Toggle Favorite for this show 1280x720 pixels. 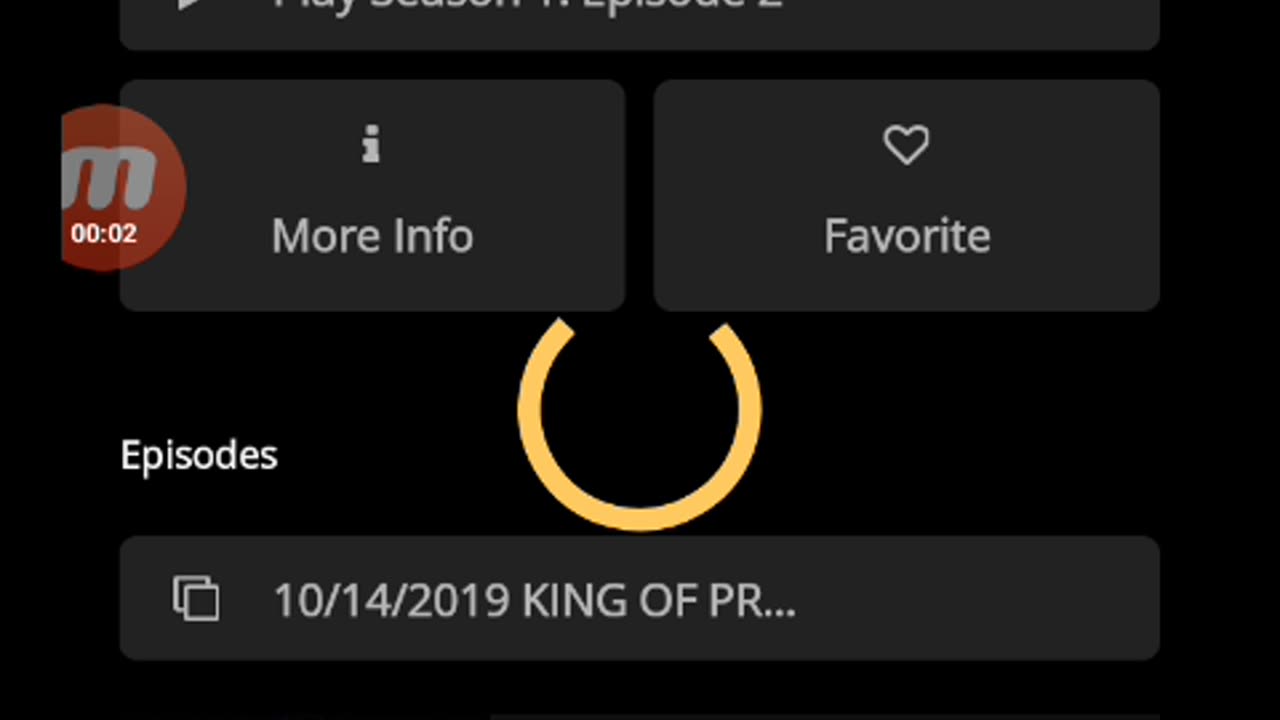pos(906,196)
